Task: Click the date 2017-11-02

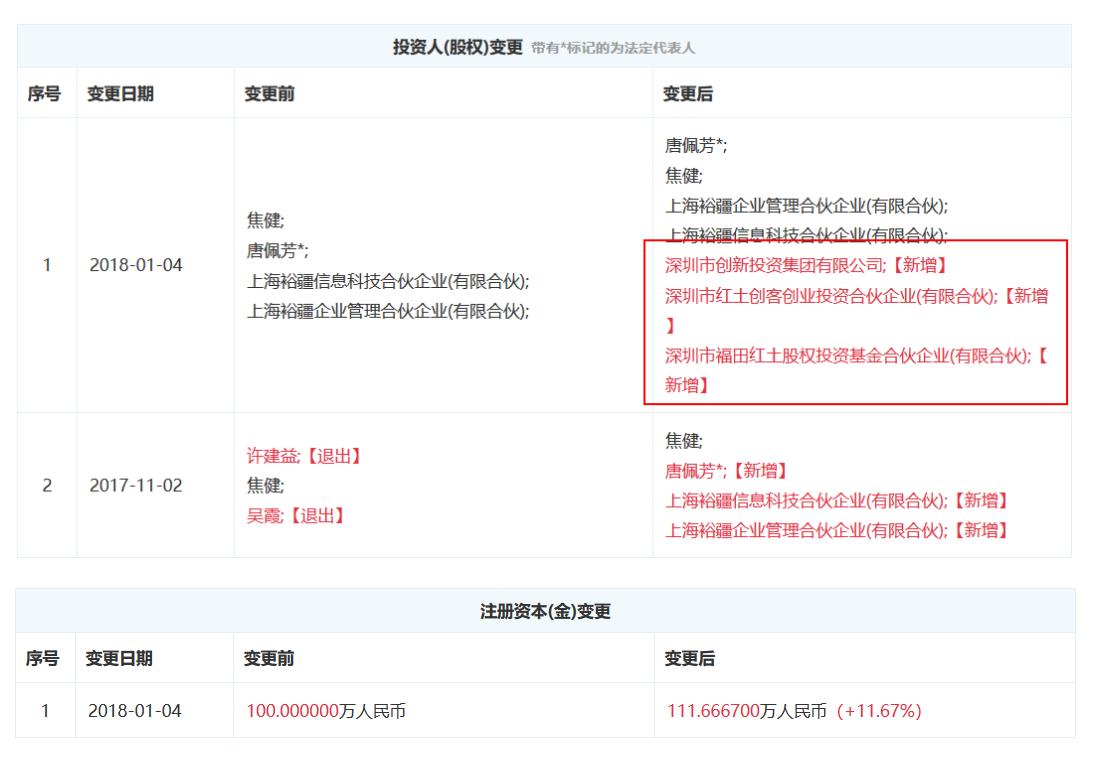Action: [x=136, y=485]
